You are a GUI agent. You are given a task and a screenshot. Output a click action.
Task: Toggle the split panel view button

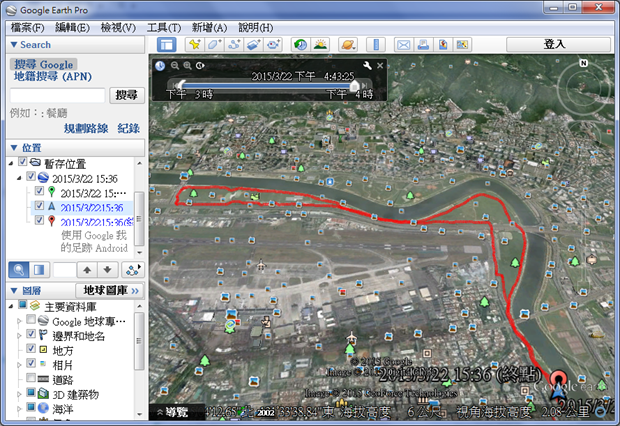[39, 270]
